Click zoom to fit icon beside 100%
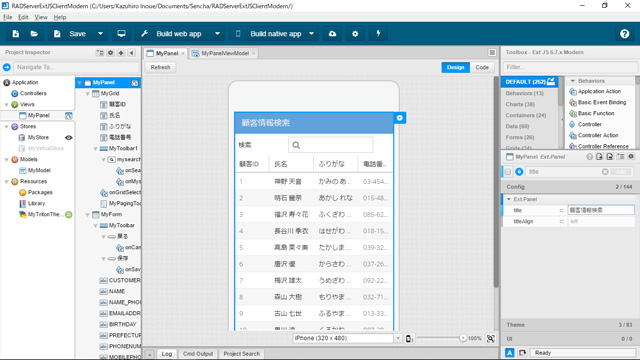The image size is (640, 360). (491, 338)
